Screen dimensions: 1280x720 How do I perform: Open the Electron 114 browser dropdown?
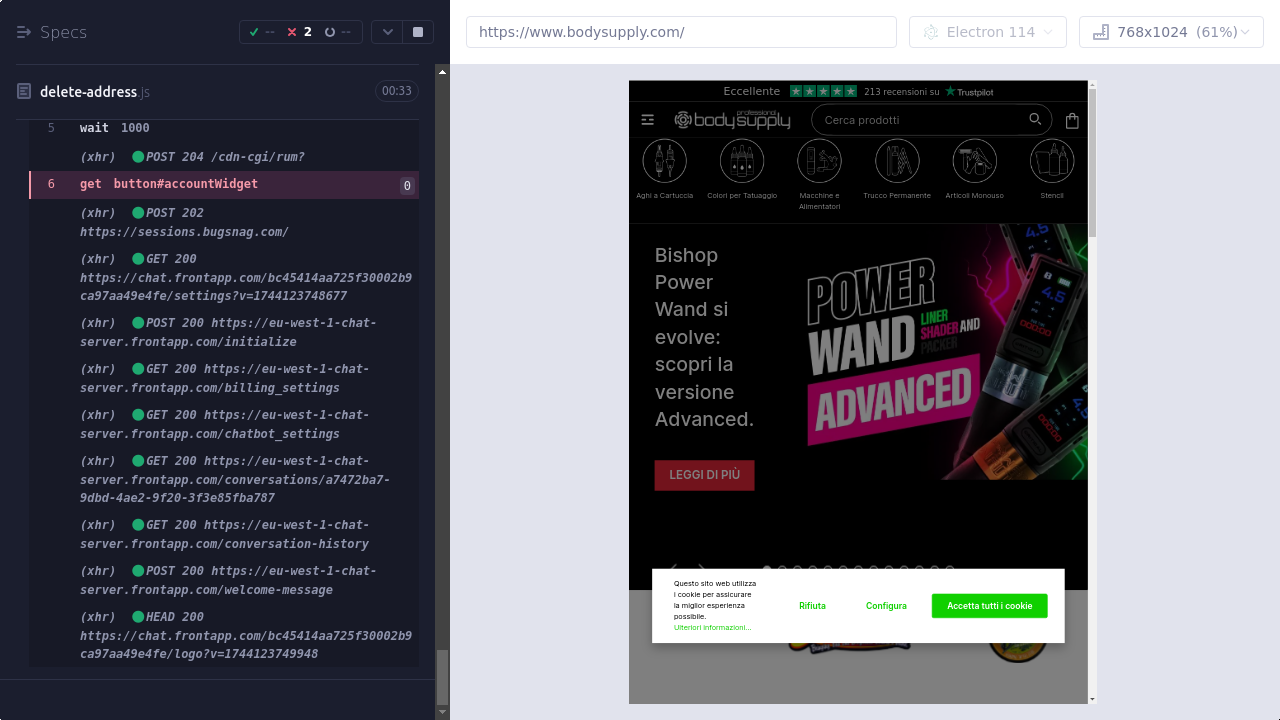pyautogui.click(x=987, y=32)
